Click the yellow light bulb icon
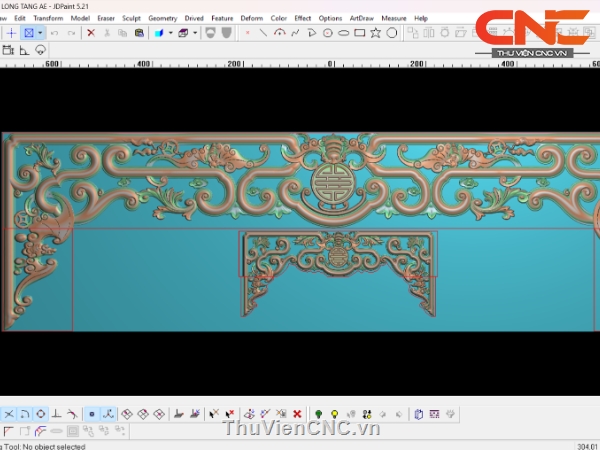 point(334,413)
